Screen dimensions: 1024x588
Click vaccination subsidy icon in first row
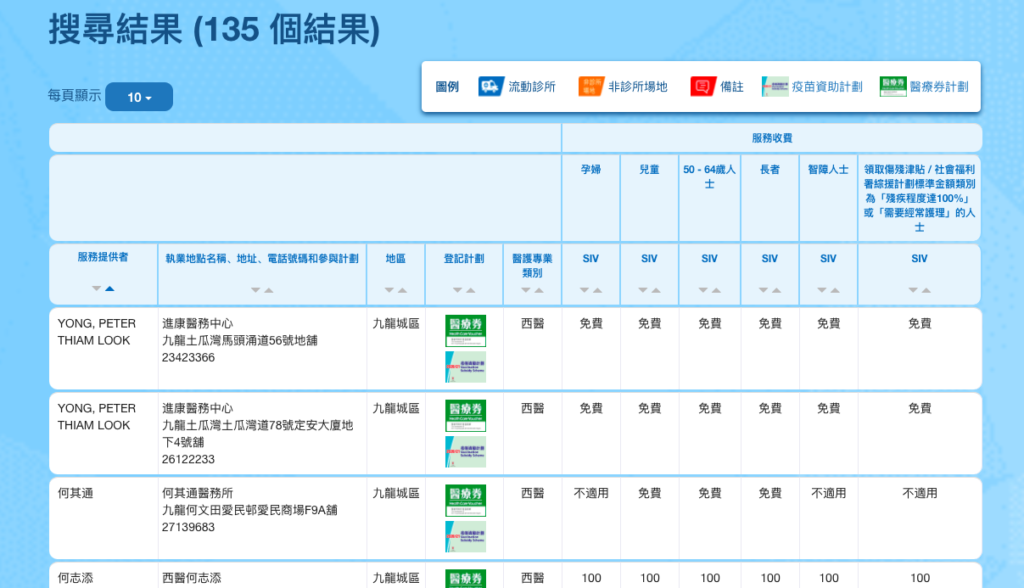point(465,367)
